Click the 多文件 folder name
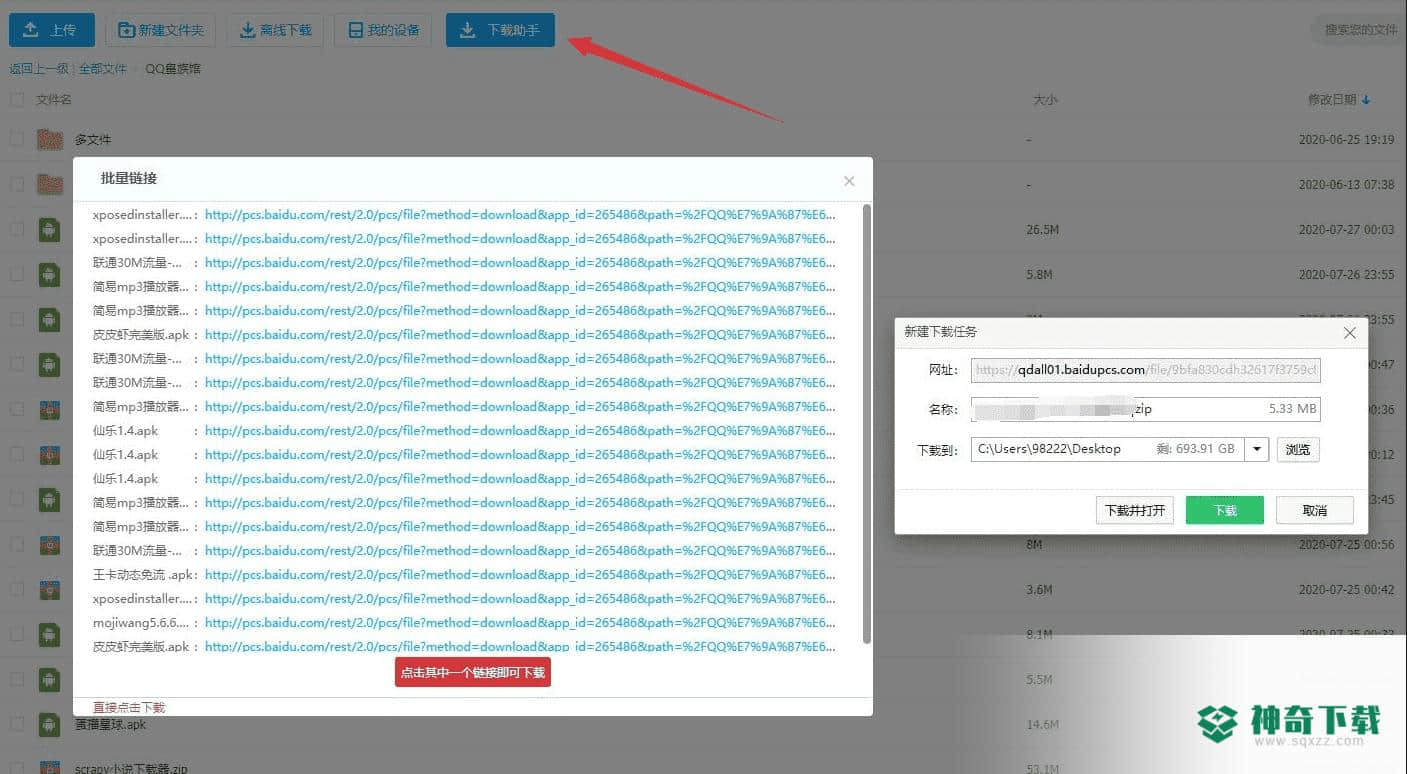This screenshot has width=1407, height=774. pyautogui.click(x=93, y=140)
